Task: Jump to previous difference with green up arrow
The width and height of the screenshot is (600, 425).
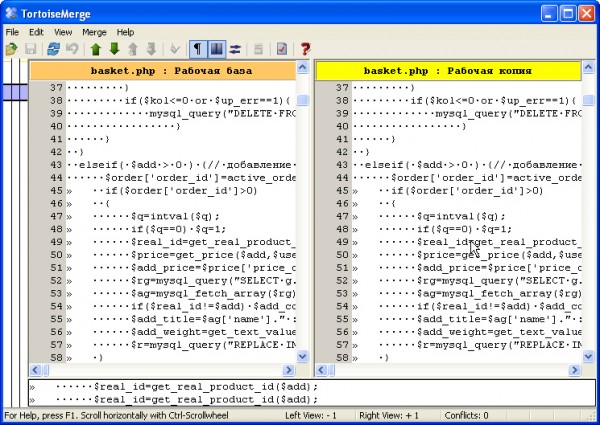Action: pyautogui.click(x=96, y=48)
